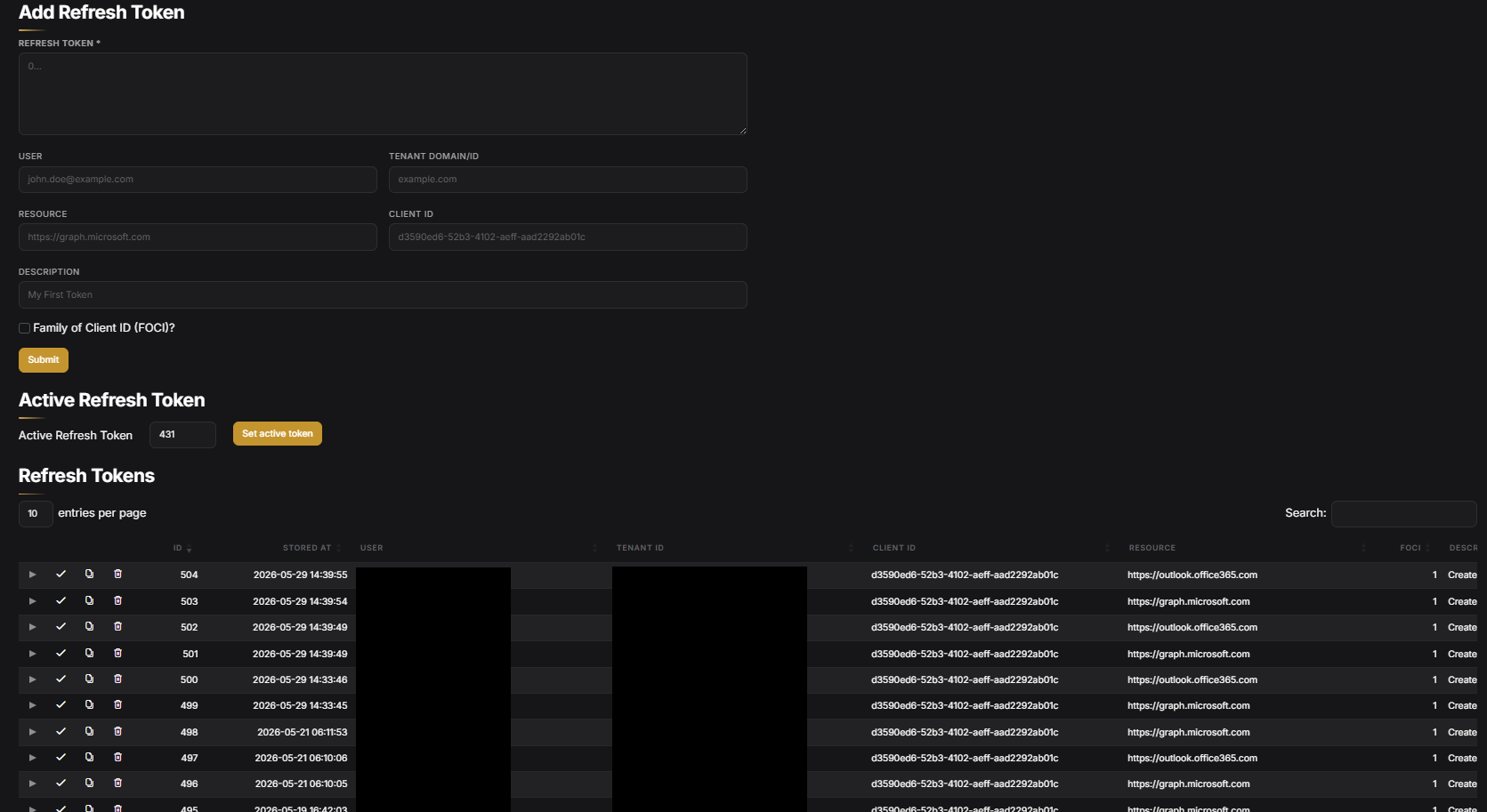This screenshot has width=1487, height=812.
Task: Copy refresh token 496
Action: 89,784
